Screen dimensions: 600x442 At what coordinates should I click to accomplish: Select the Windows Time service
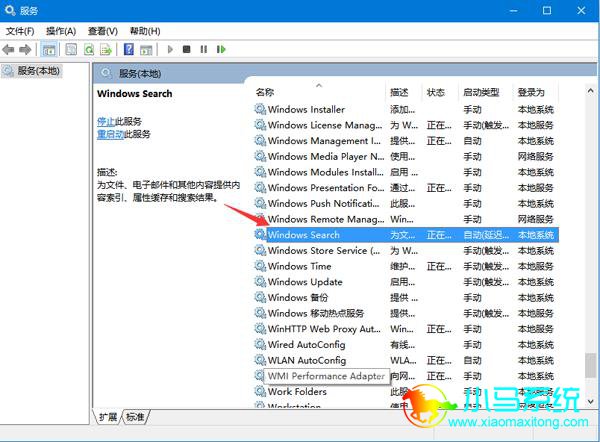coord(404,266)
